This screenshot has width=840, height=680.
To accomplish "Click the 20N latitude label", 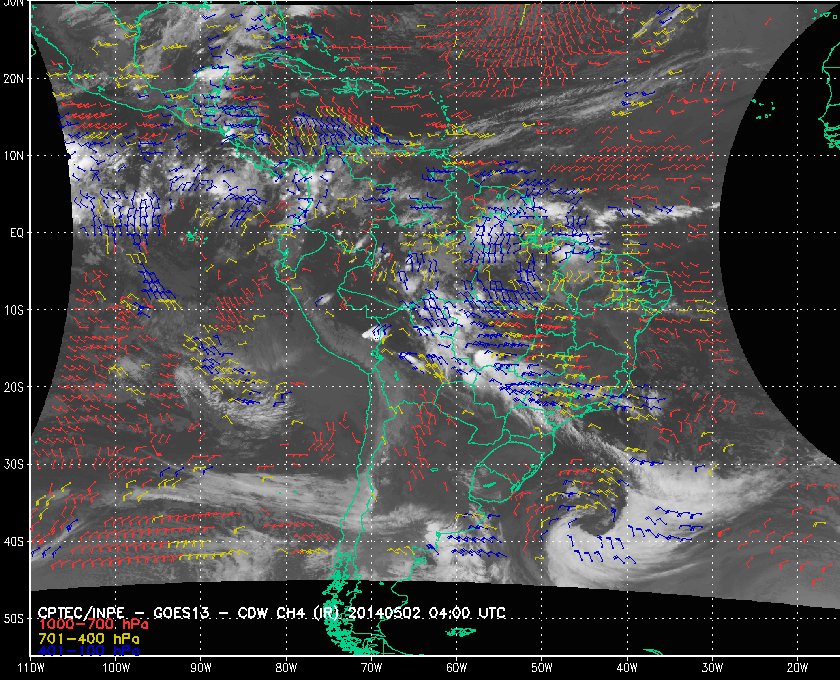I will click(13, 79).
